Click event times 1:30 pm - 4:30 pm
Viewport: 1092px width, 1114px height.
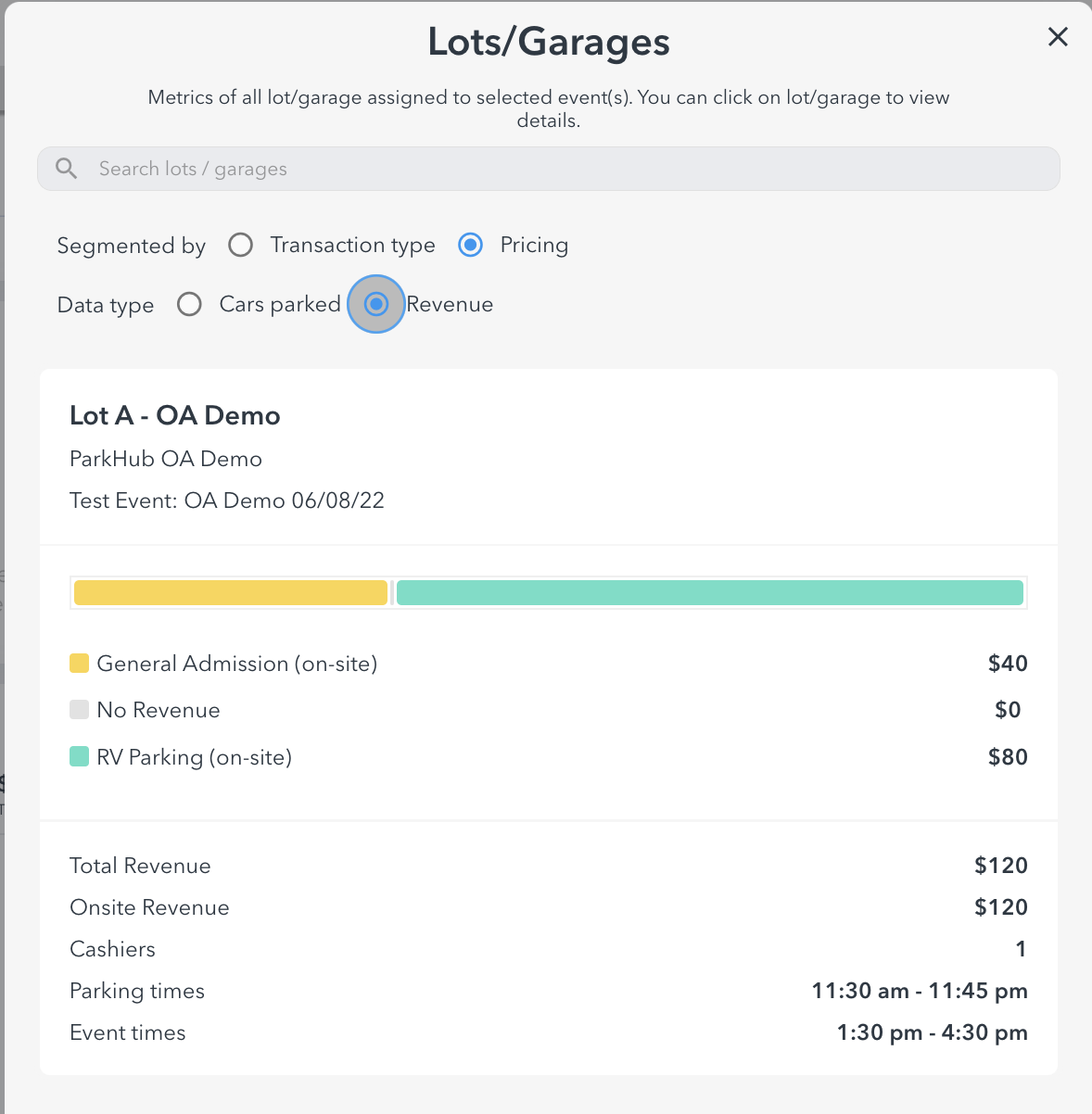[x=933, y=1032]
